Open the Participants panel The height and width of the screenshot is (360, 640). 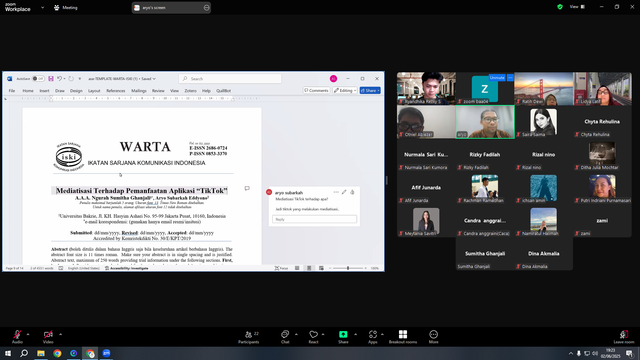tap(249, 337)
